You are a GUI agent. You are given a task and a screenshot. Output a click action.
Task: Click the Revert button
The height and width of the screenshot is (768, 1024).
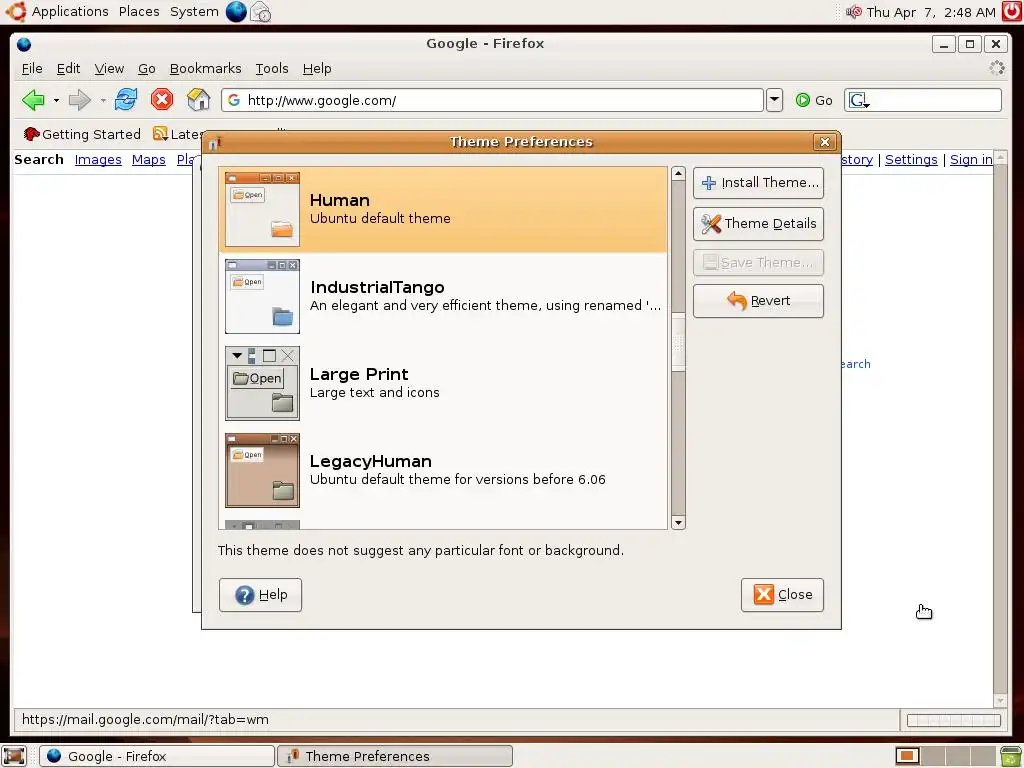coord(758,301)
